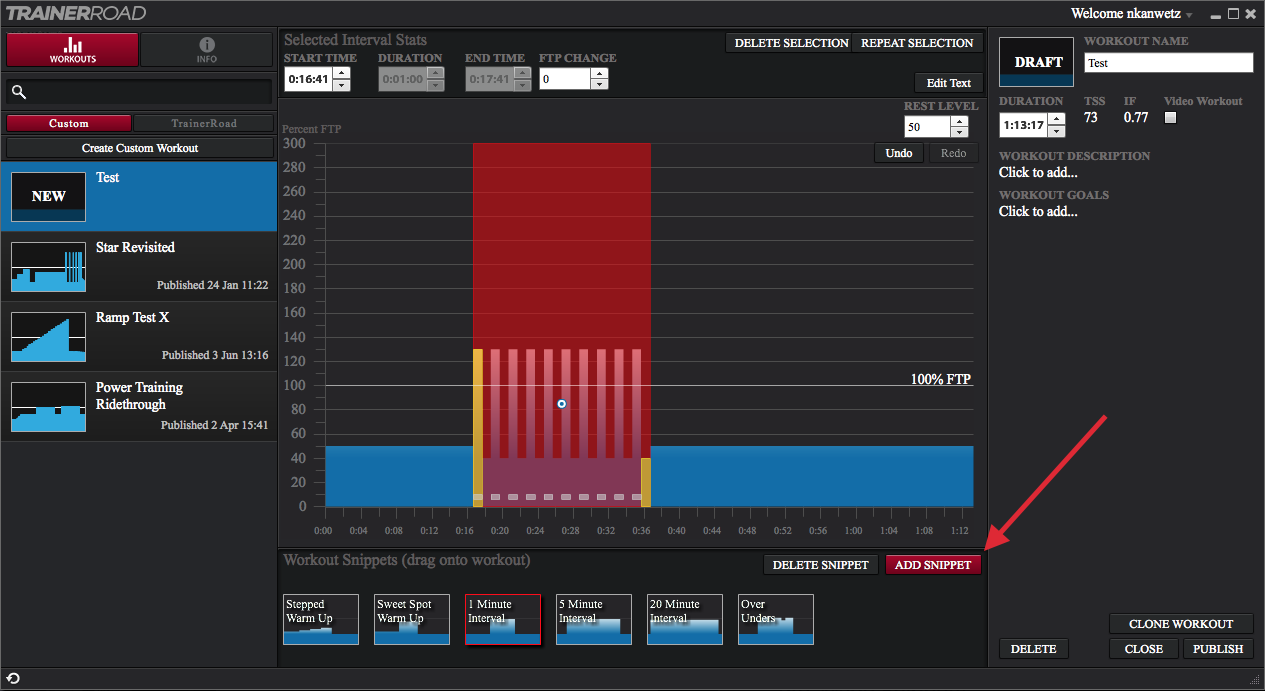The height and width of the screenshot is (691, 1265).
Task: Open the Info section
Action: pyautogui.click(x=206, y=50)
